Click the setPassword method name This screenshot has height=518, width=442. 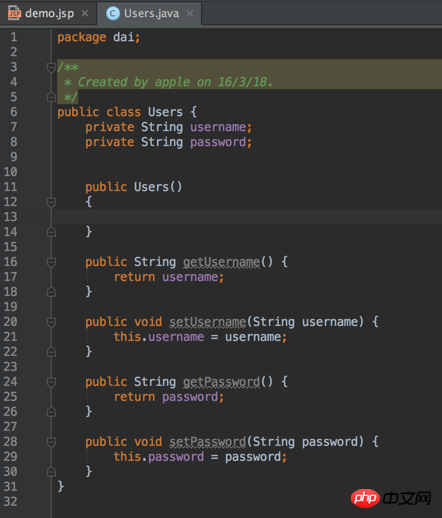208,442
